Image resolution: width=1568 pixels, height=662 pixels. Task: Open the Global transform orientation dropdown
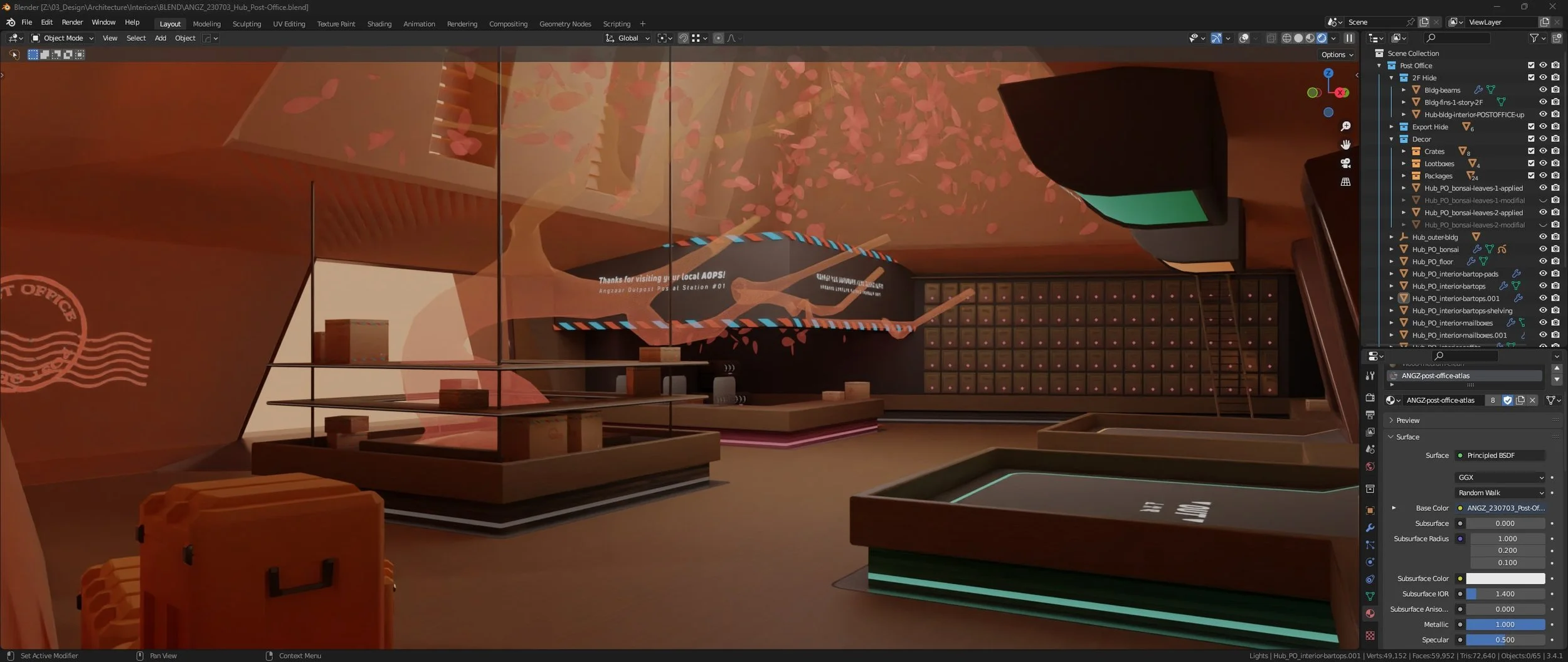[x=627, y=38]
